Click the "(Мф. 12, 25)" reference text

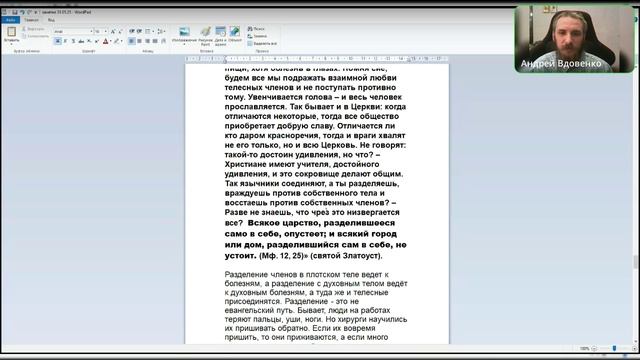point(282,256)
